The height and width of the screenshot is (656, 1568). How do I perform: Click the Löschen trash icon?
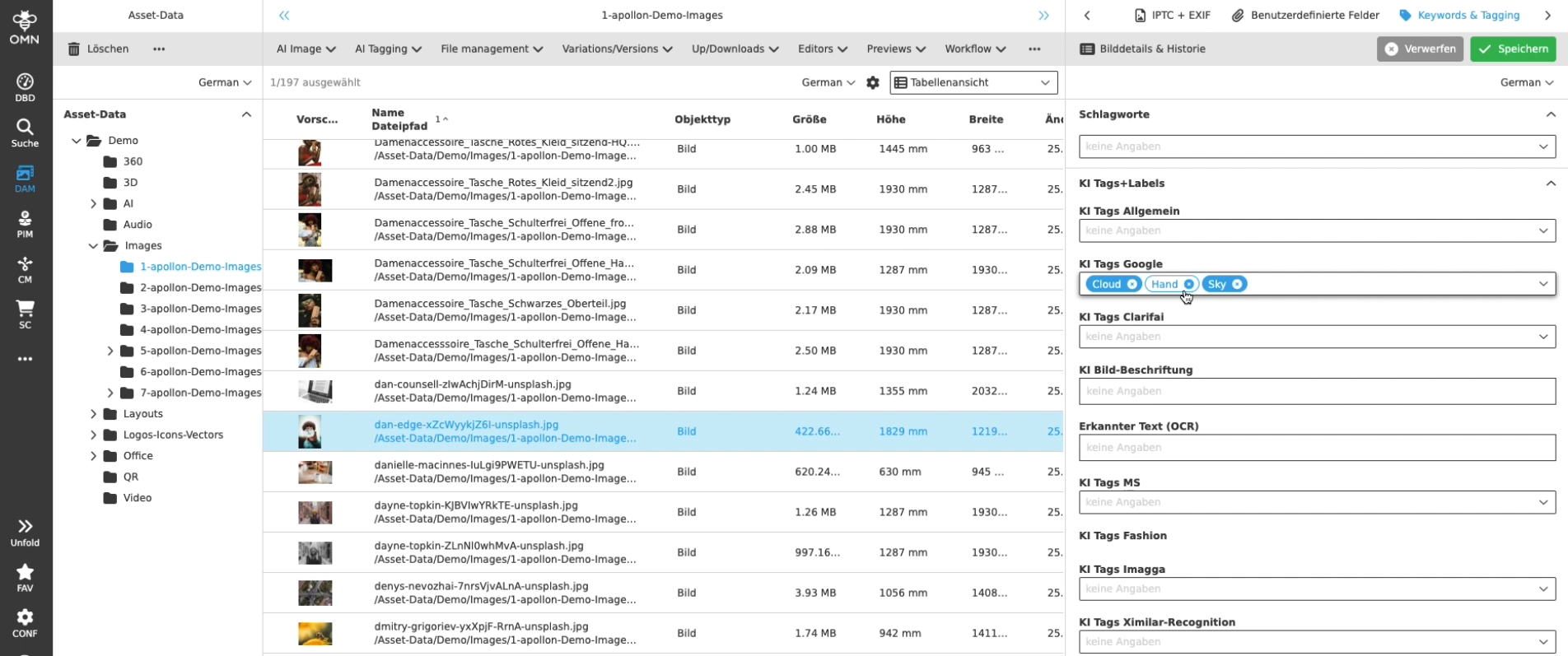74,49
